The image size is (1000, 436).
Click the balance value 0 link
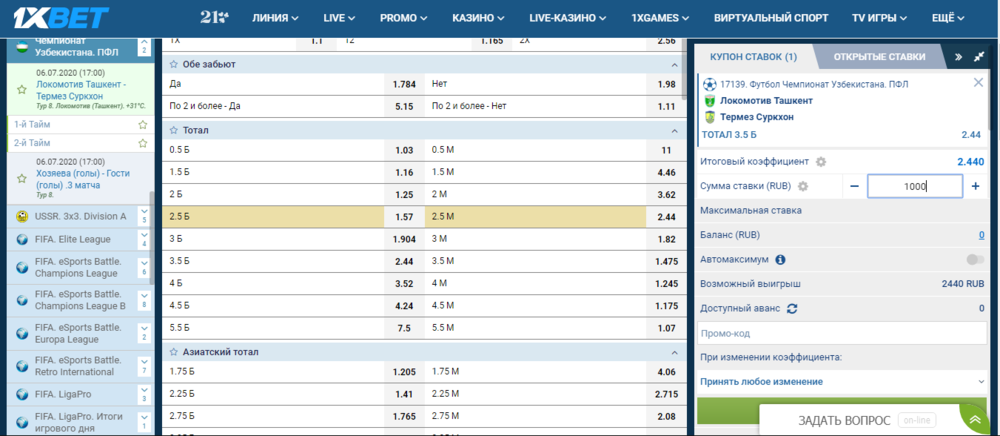click(982, 235)
